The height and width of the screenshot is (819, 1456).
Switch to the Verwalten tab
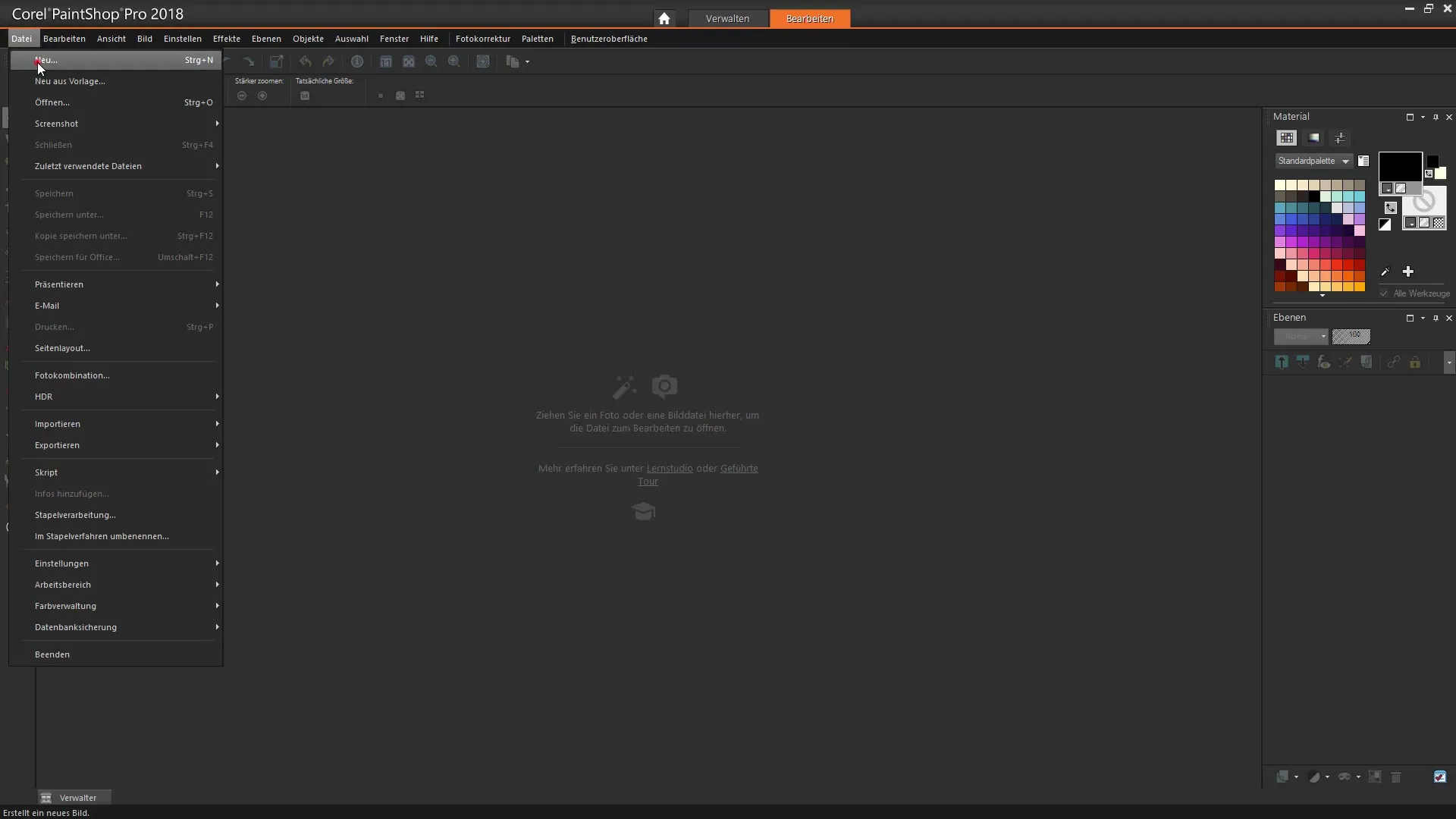click(727, 18)
